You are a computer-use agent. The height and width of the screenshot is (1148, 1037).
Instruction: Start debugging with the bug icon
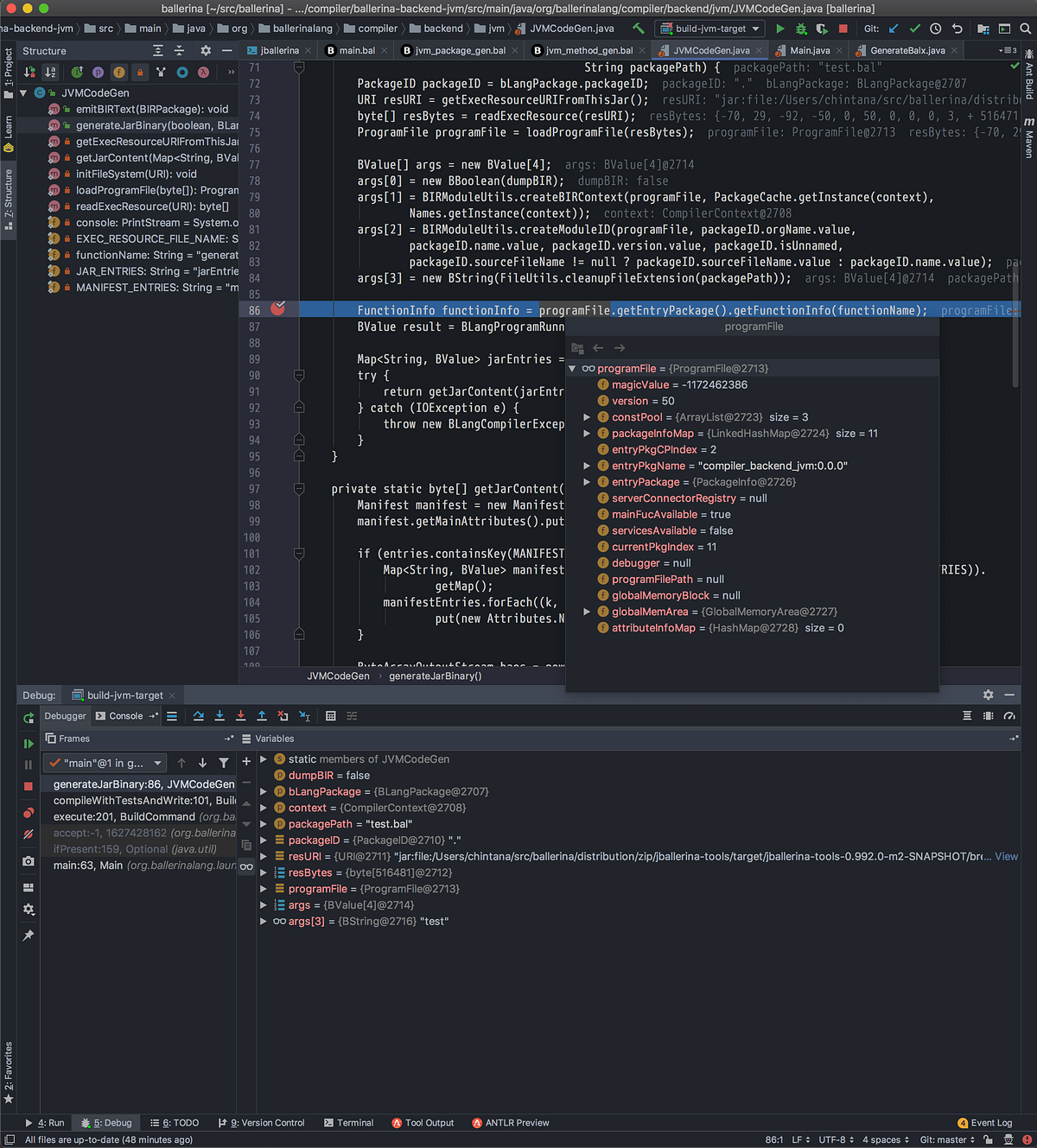(x=800, y=29)
